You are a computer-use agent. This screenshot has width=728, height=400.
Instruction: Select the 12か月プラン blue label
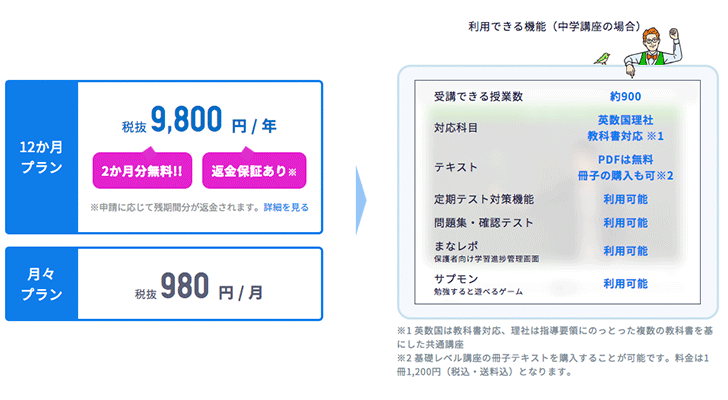pos(41,157)
